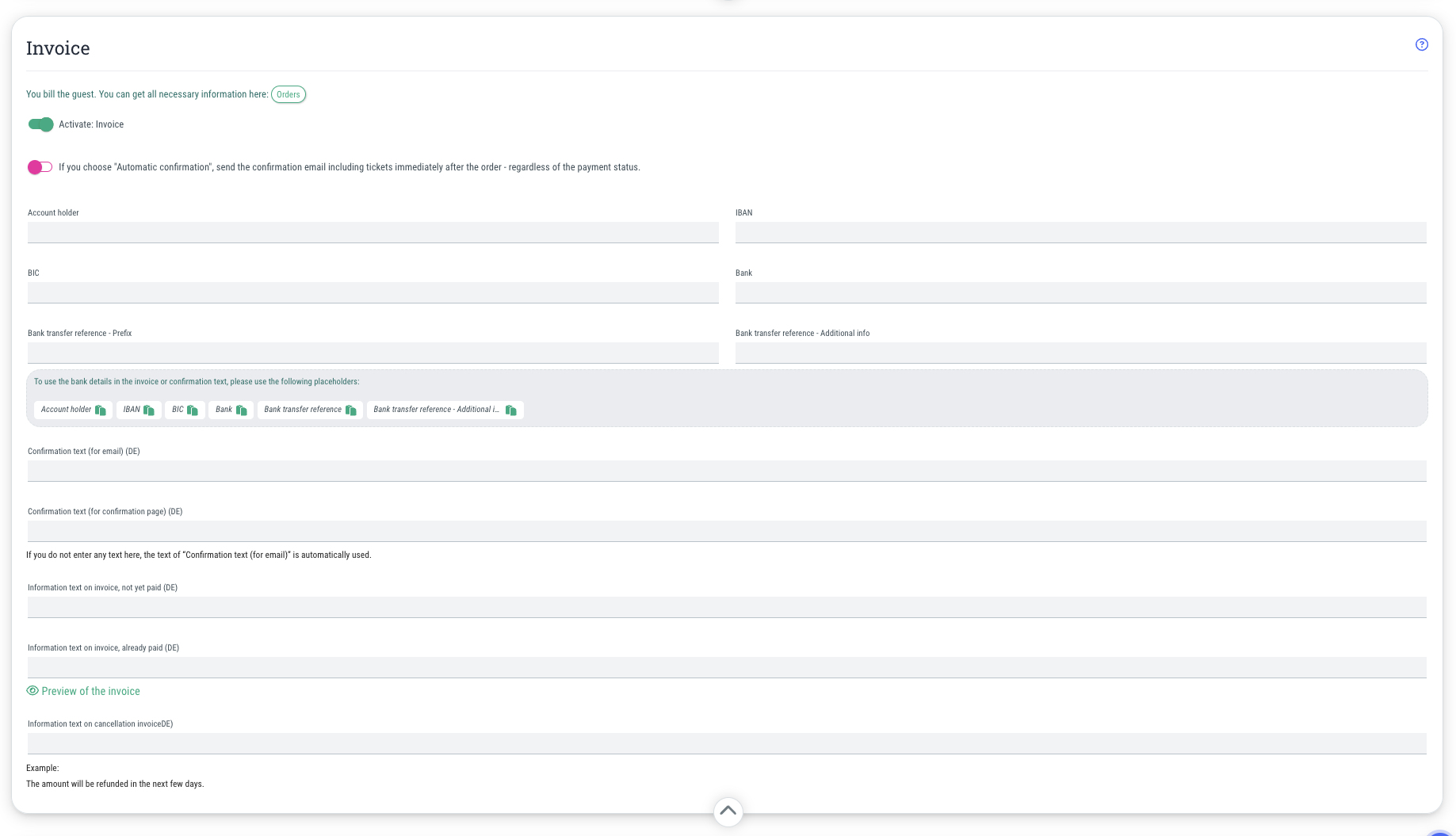Image resolution: width=1456 pixels, height=836 pixels.
Task: Click the eye icon beside invoice preview
Action: coord(32,691)
